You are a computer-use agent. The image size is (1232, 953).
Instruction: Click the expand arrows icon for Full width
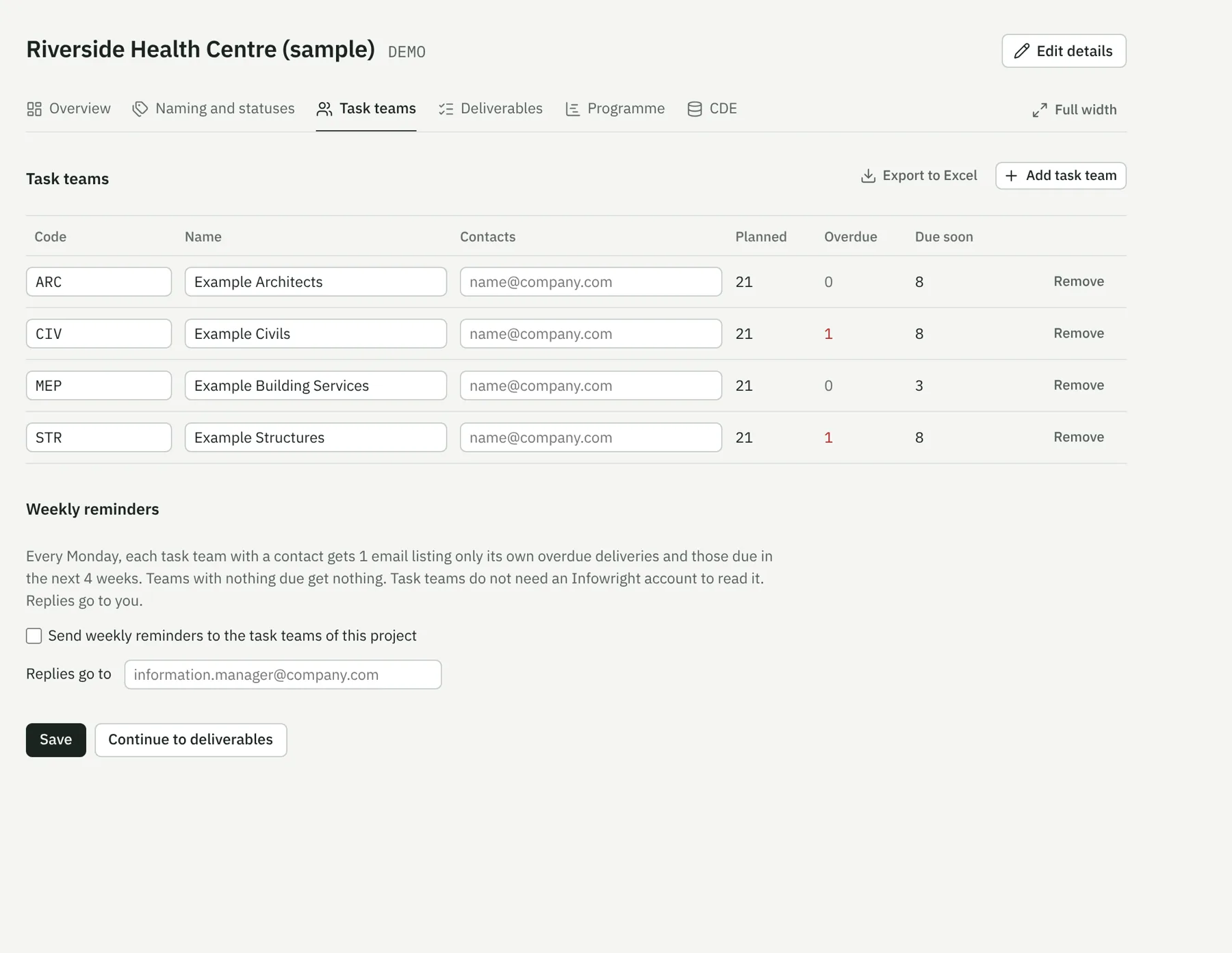[x=1040, y=110]
